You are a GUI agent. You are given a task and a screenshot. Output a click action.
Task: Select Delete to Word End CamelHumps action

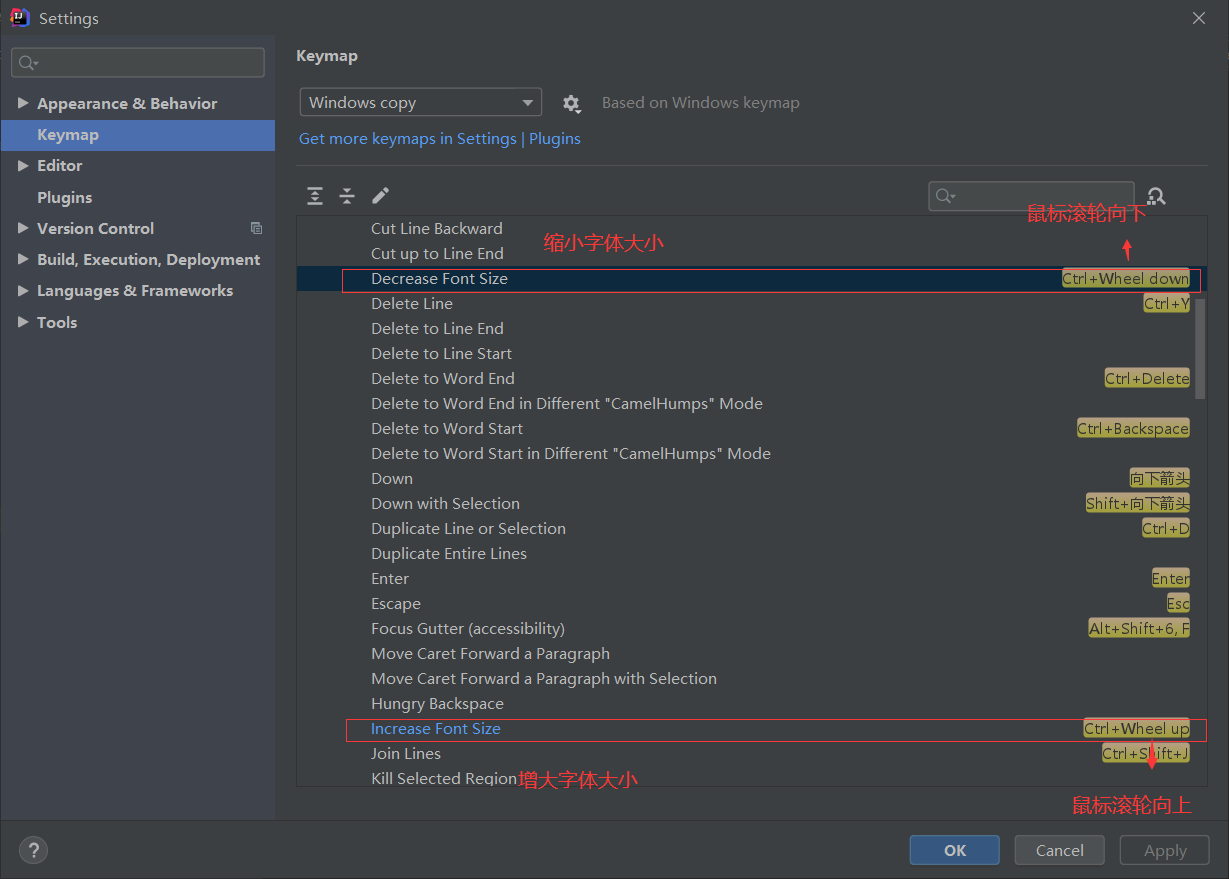[x=746, y=404]
